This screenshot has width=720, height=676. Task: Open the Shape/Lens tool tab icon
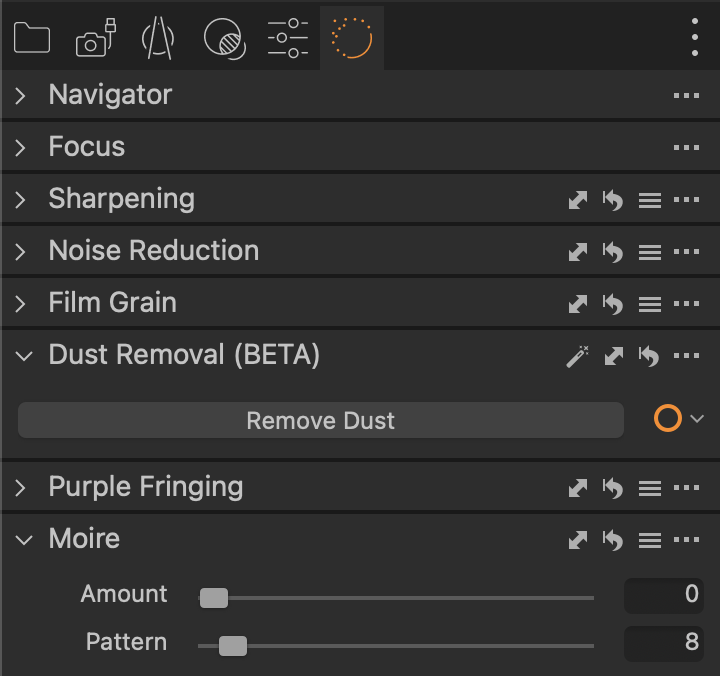pyautogui.click(x=158, y=38)
